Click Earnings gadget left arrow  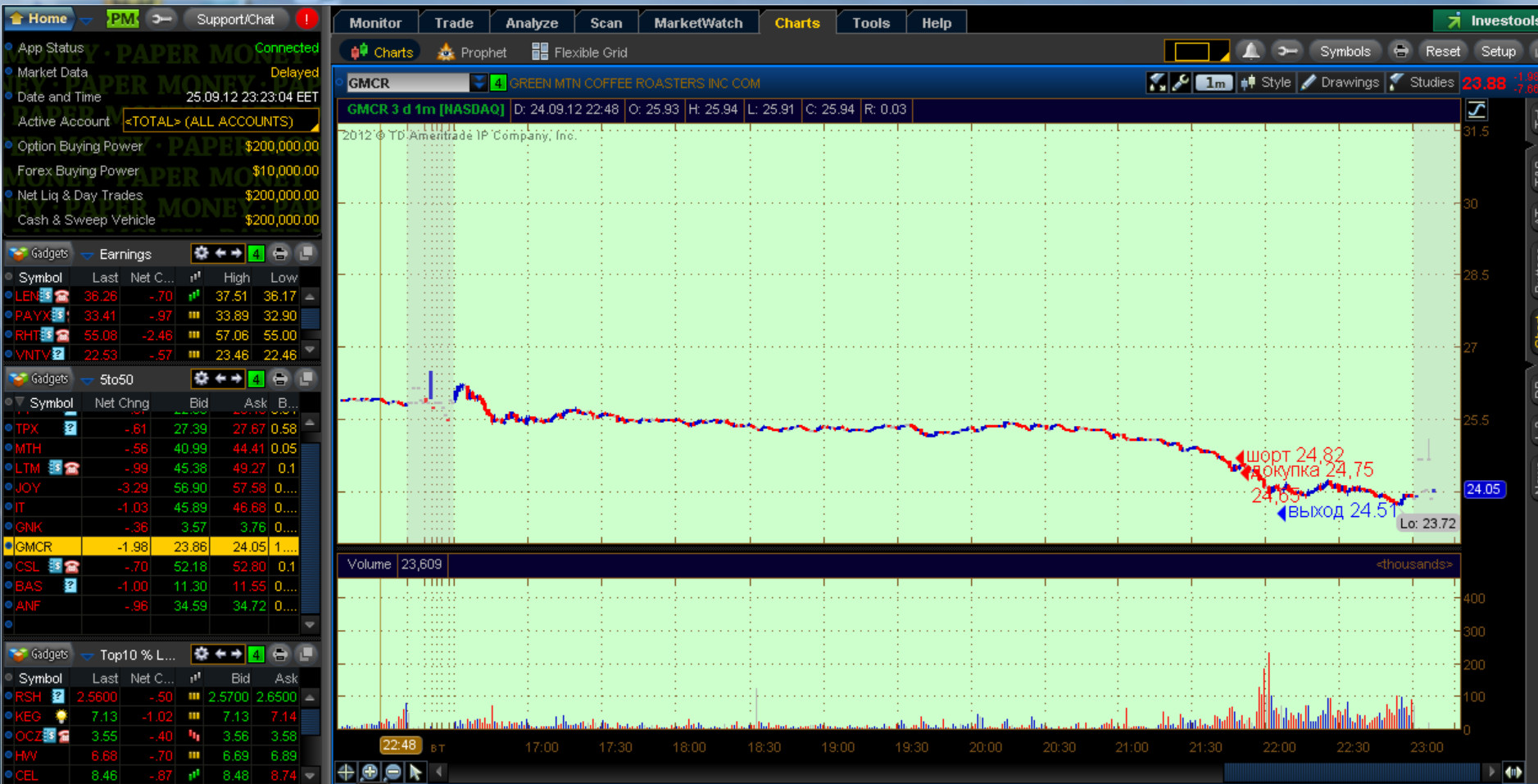[220, 253]
